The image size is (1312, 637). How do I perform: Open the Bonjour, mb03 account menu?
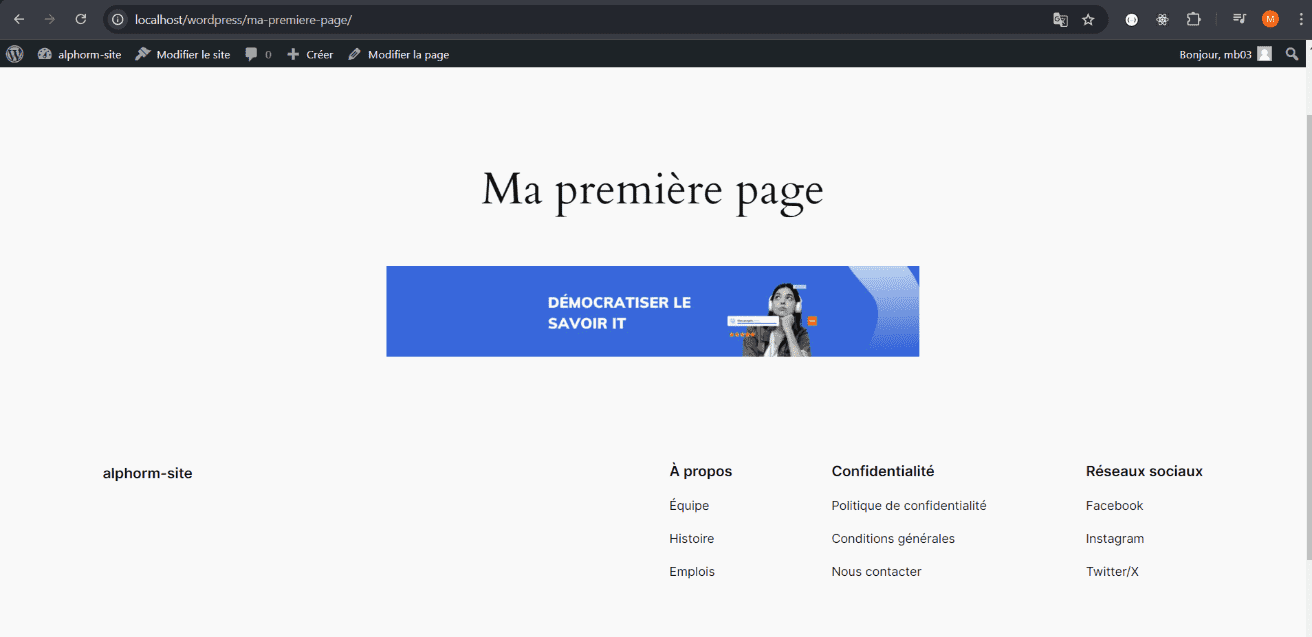[1225, 54]
